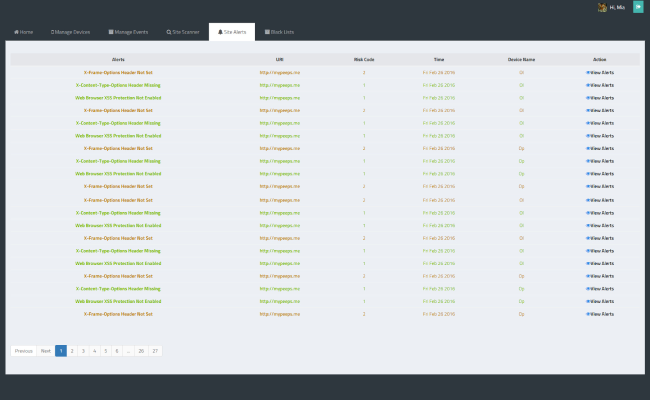The height and width of the screenshot is (400, 651).
Task: Click View Alerts eye icon in first row
Action: [588, 73]
